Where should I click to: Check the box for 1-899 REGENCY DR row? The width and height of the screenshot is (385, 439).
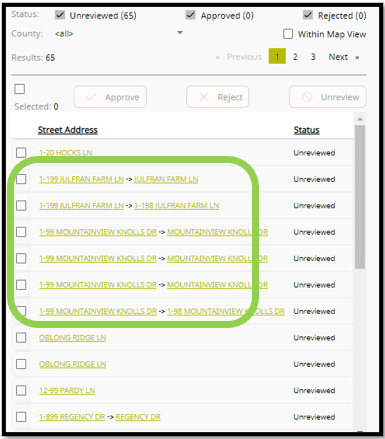[21, 417]
